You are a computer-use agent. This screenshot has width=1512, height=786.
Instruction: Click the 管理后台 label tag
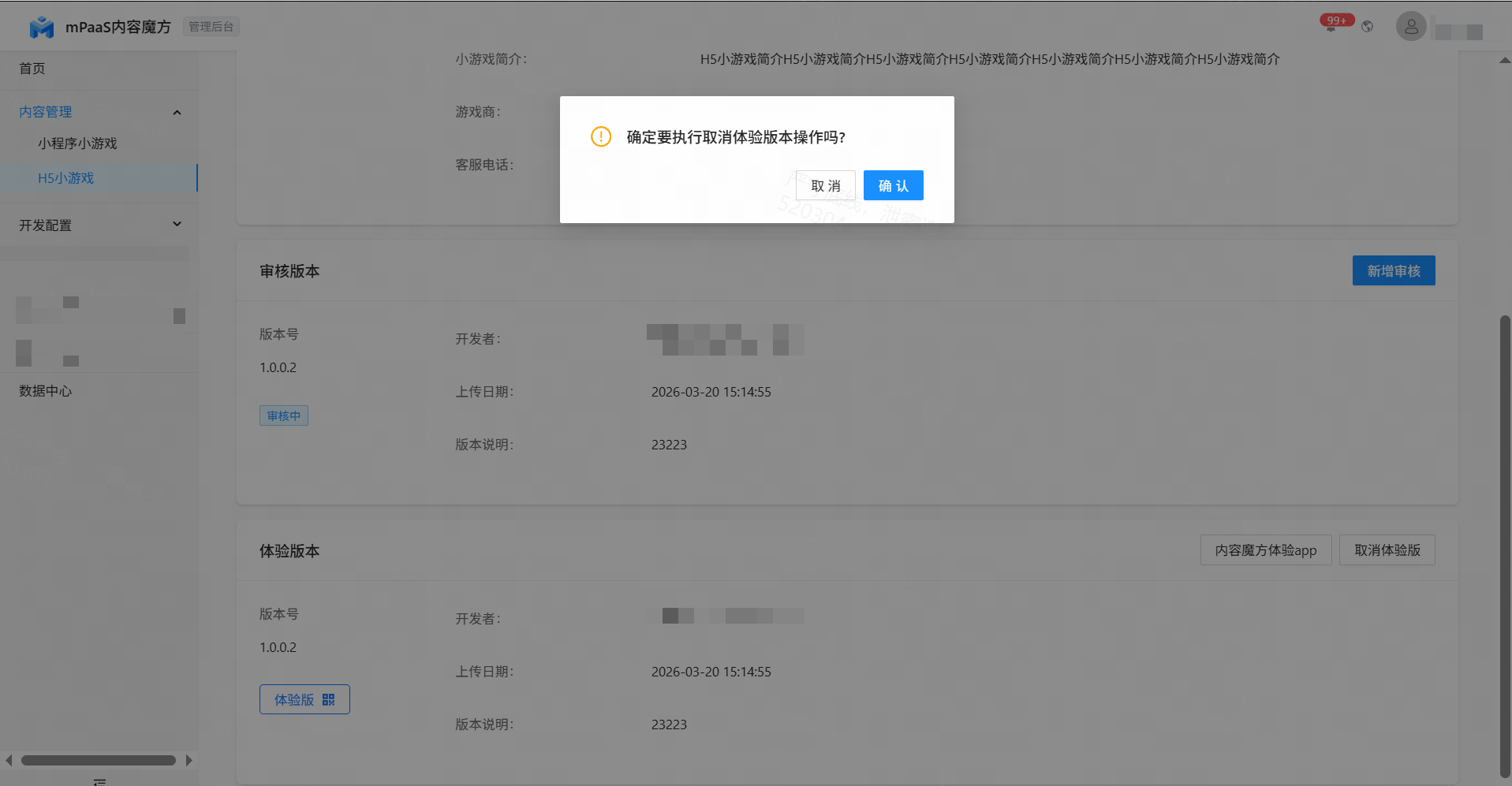pyautogui.click(x=211, y=27)
